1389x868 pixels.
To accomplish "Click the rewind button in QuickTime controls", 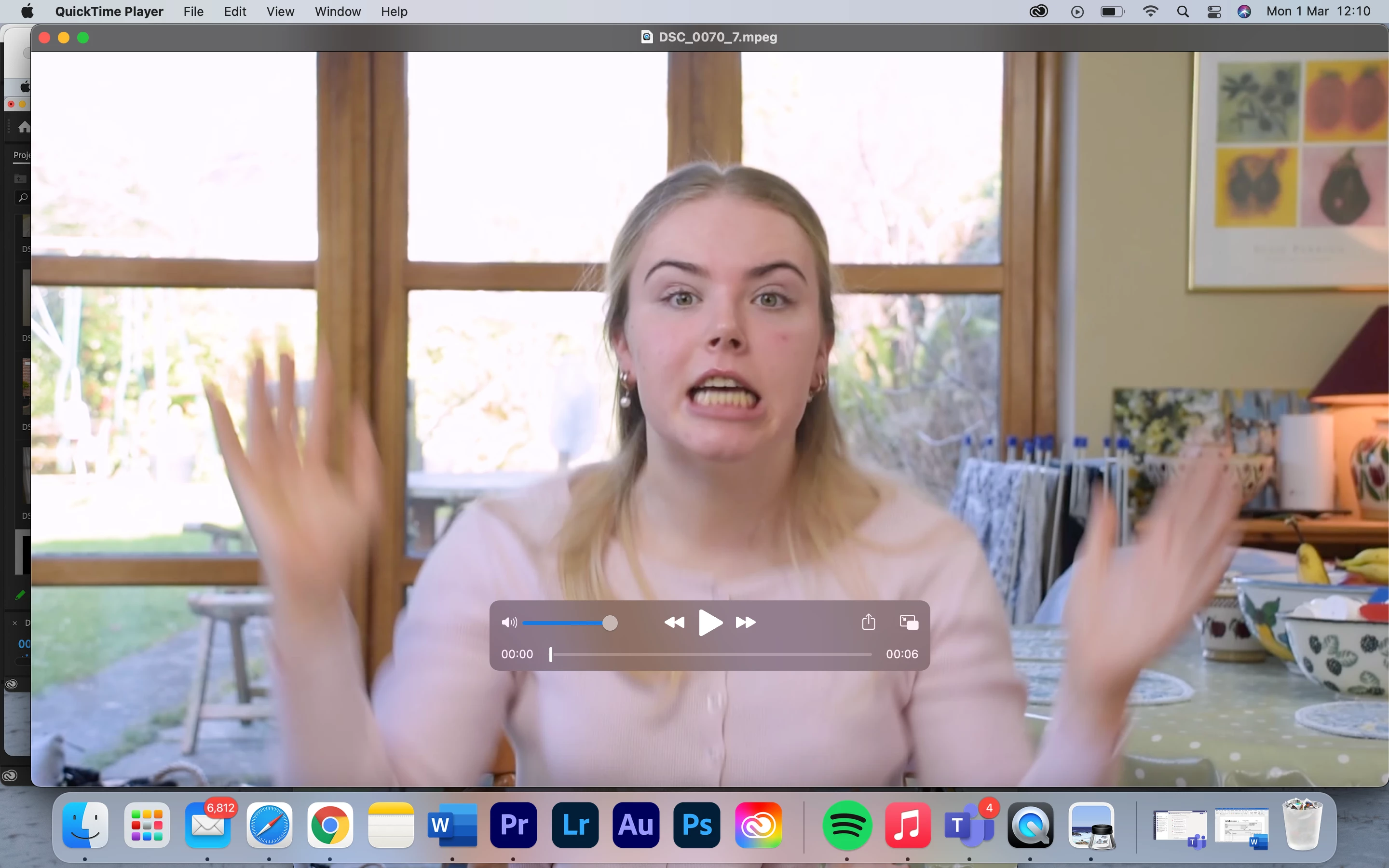I will pos(674,622).
